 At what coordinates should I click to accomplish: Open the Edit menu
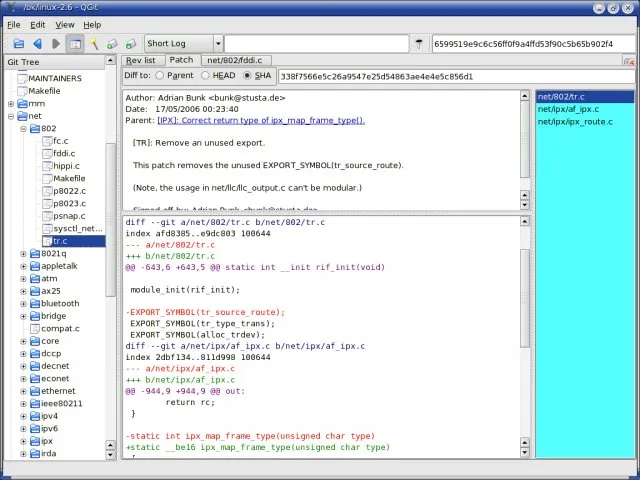(37, 24)
